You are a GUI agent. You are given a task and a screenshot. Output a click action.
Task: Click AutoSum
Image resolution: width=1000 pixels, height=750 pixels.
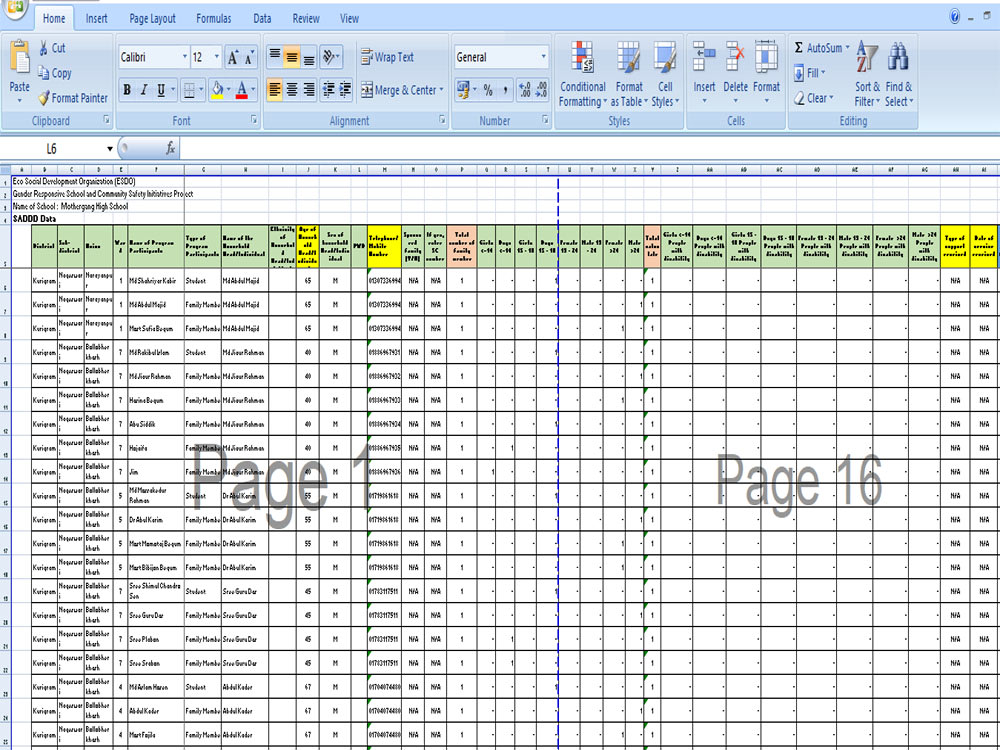818,48
